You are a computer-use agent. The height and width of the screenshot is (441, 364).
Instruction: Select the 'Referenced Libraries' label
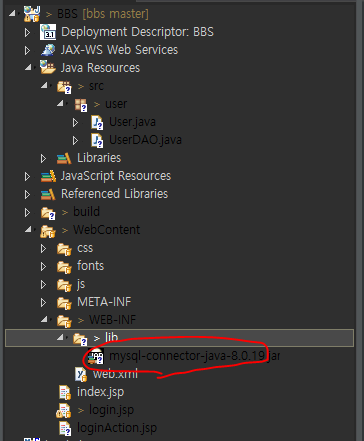click(114, 194)
